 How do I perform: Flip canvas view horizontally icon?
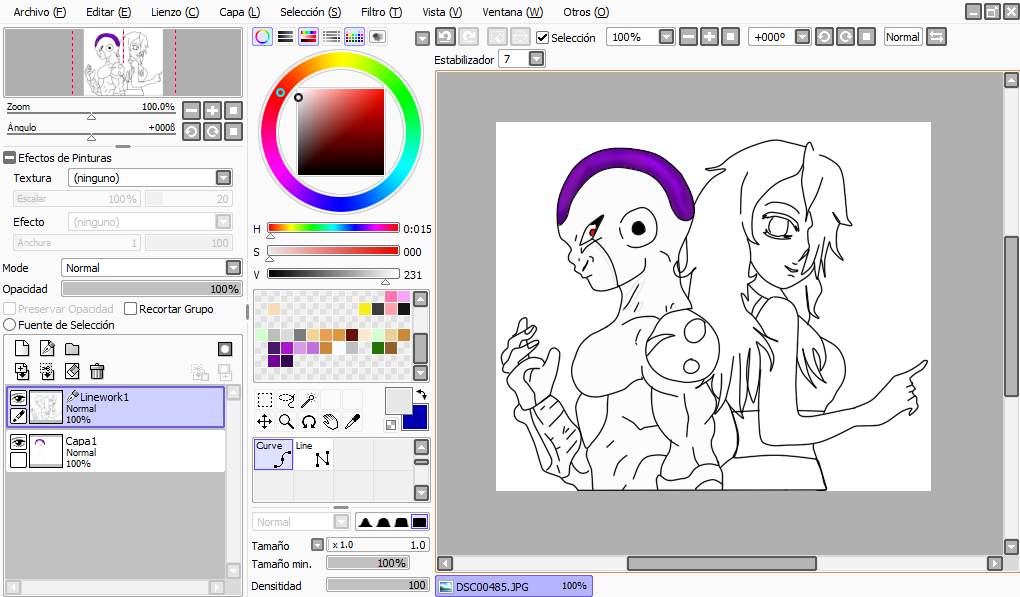coord(936,37)
